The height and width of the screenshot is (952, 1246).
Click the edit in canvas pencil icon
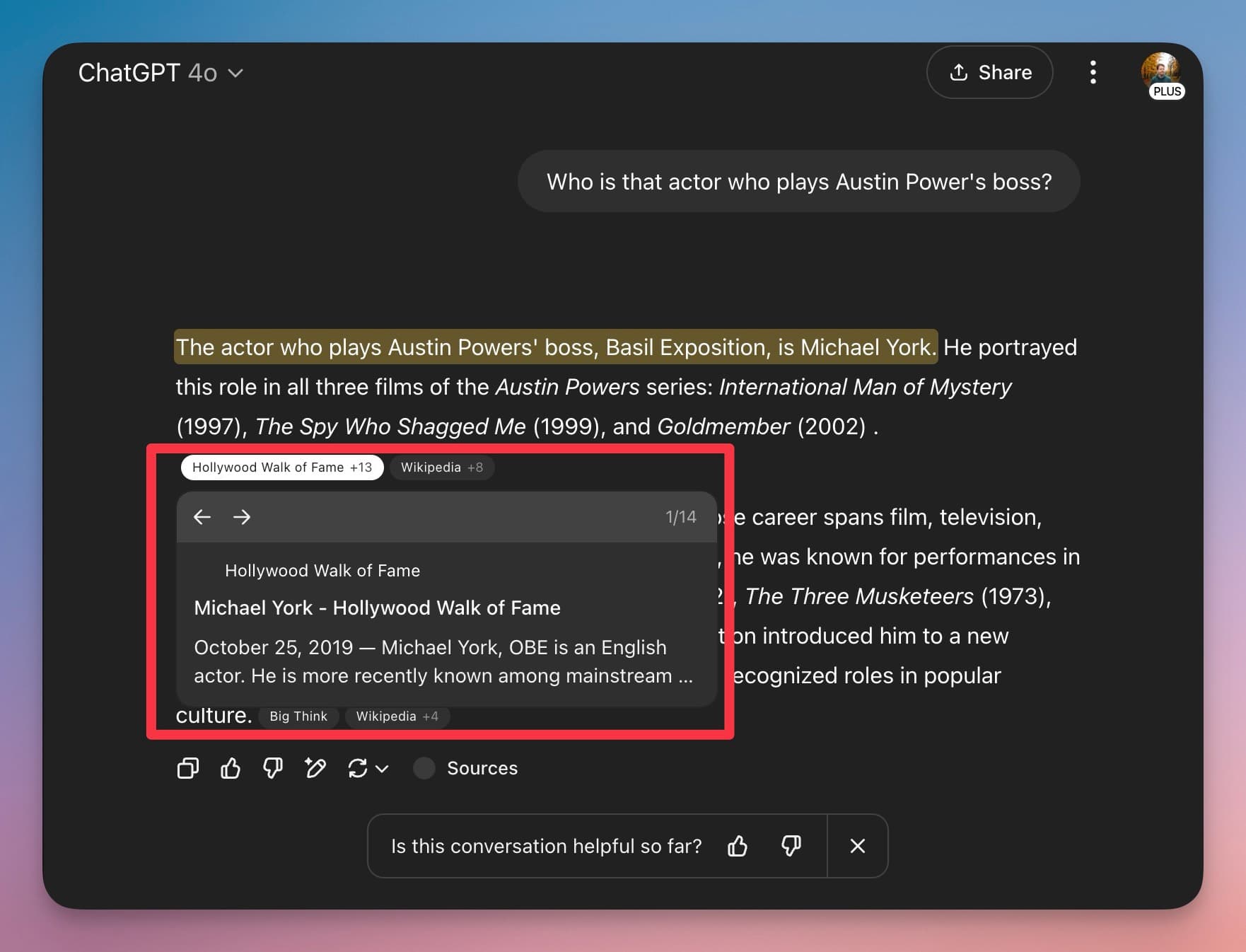click(315, 768)
